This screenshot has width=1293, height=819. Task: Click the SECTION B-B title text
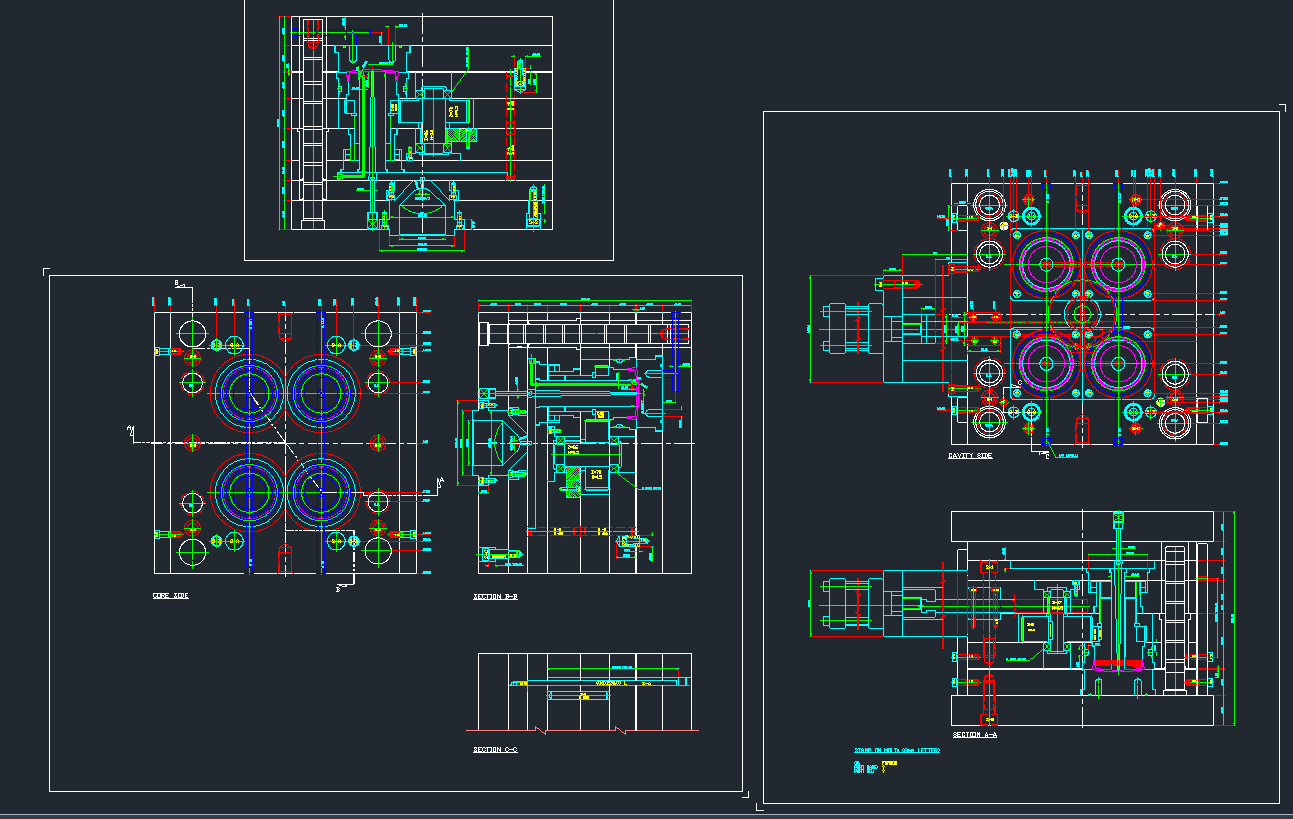(495, 597)
